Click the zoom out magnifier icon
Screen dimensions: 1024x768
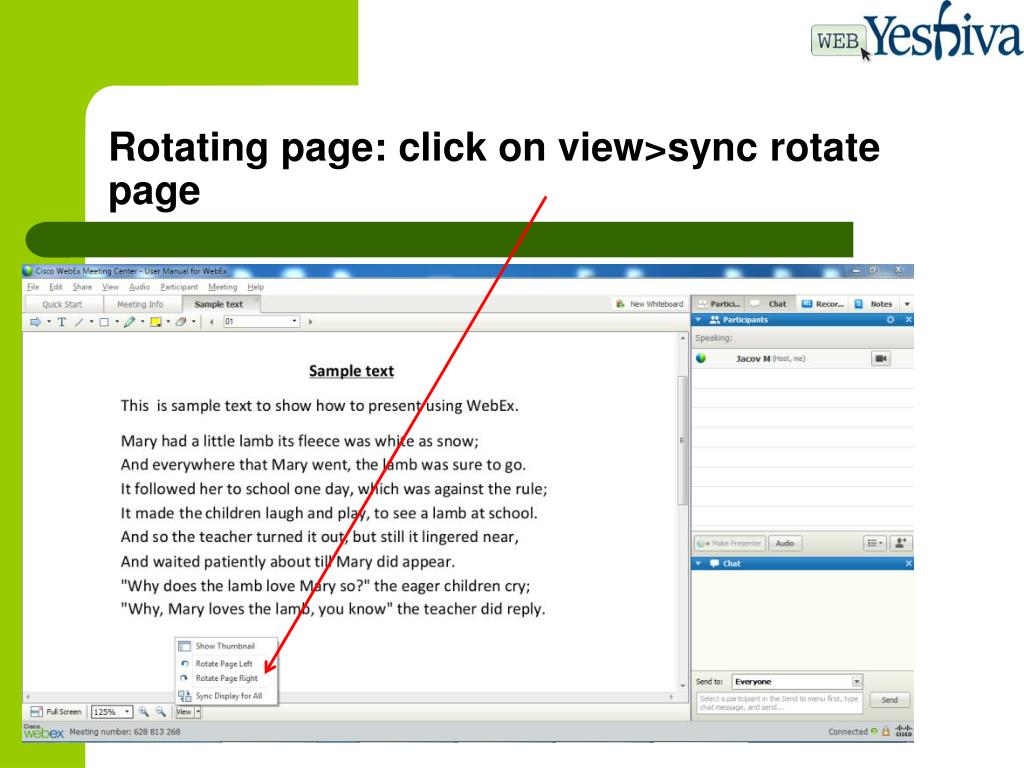(x=161, y=712)
